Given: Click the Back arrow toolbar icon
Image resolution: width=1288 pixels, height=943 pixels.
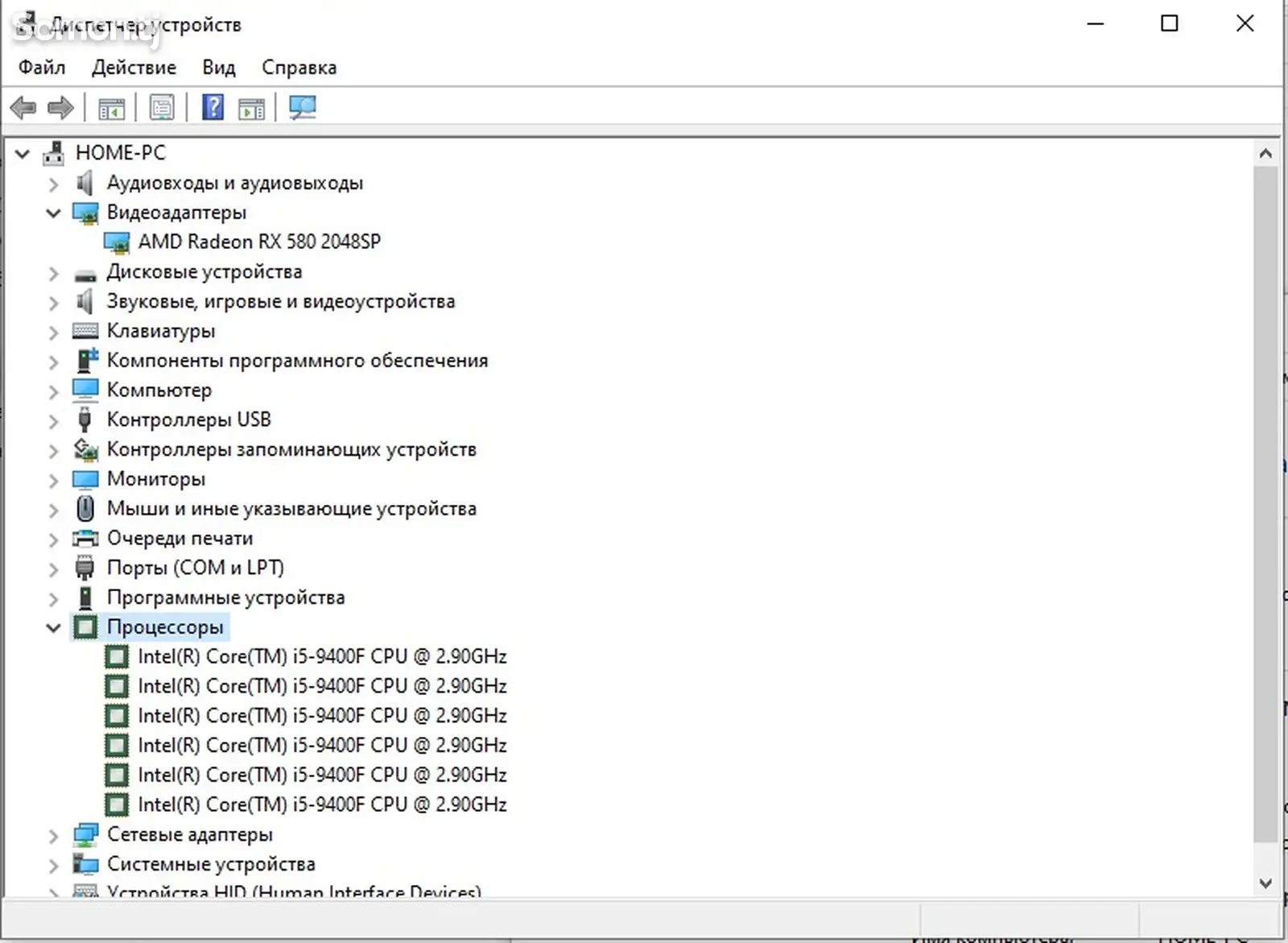Looking at the screenshot, I should tap(23, 107).
